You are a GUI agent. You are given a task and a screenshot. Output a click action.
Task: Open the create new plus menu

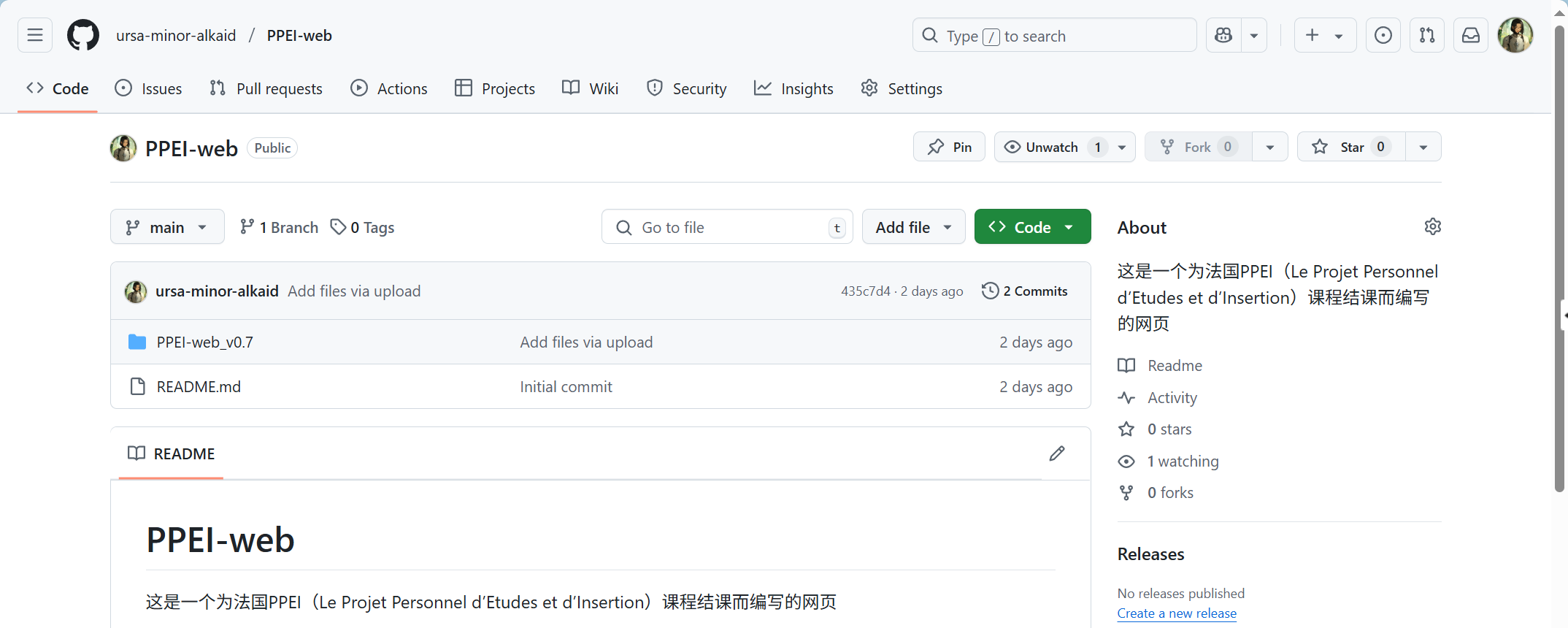point(1325,35)
